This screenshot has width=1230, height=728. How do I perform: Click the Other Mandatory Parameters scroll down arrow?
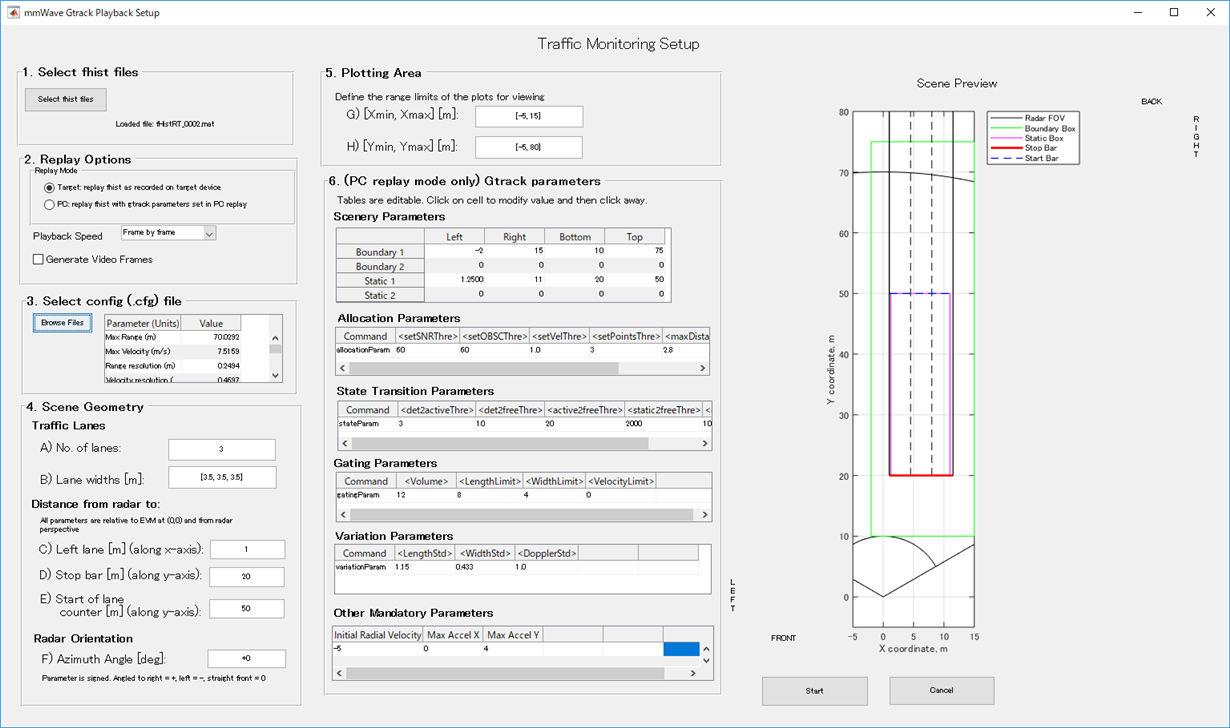(706, 660)
